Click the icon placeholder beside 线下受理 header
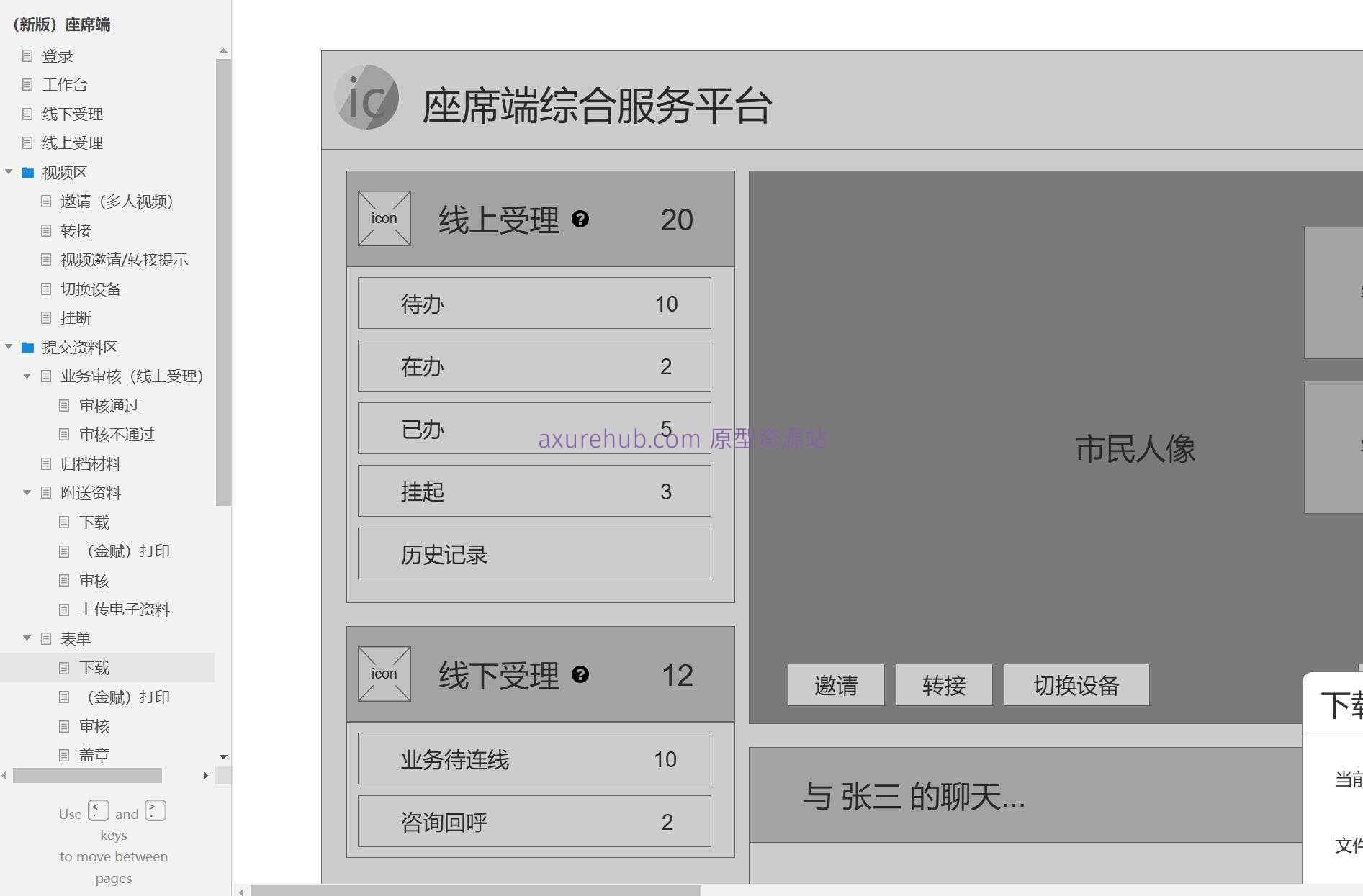Screen dimensions: 1363x896 click(384, 674)
